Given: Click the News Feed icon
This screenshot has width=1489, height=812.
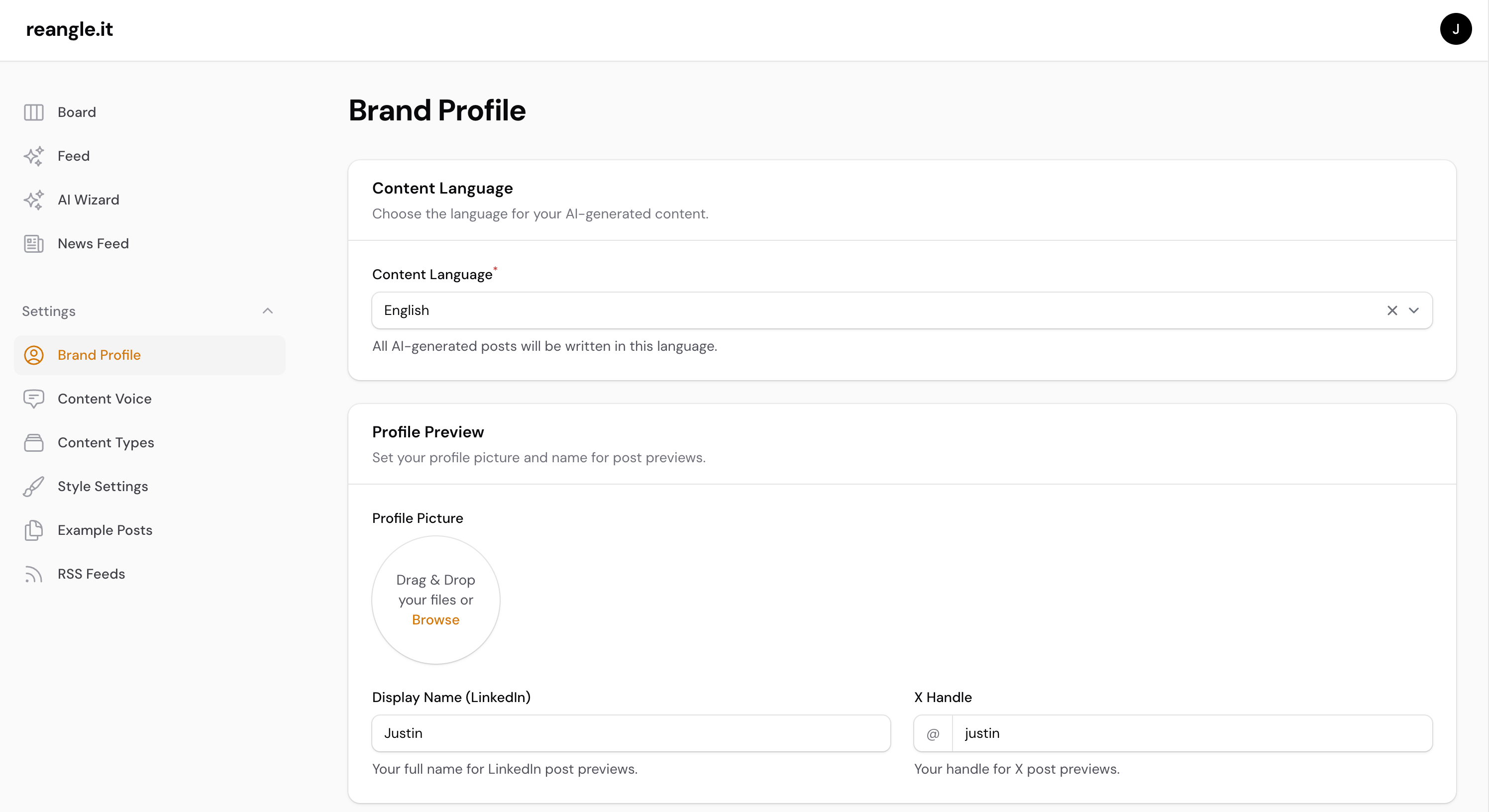Looking at the screenshot, I should (x=33, y=243).
